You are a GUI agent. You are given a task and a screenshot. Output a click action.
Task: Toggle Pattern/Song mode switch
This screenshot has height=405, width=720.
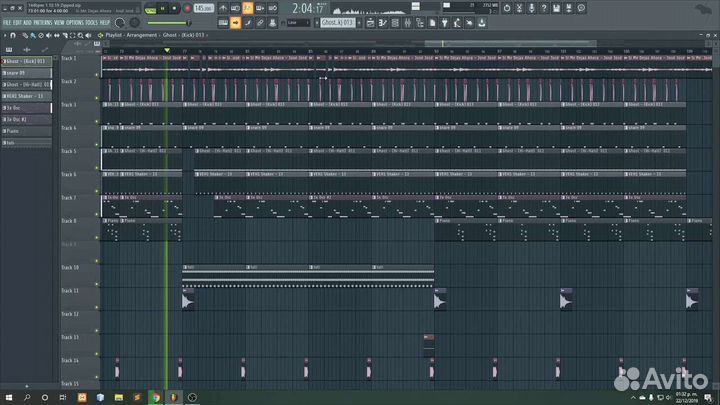pyautogui.click(x=148, y=8)
